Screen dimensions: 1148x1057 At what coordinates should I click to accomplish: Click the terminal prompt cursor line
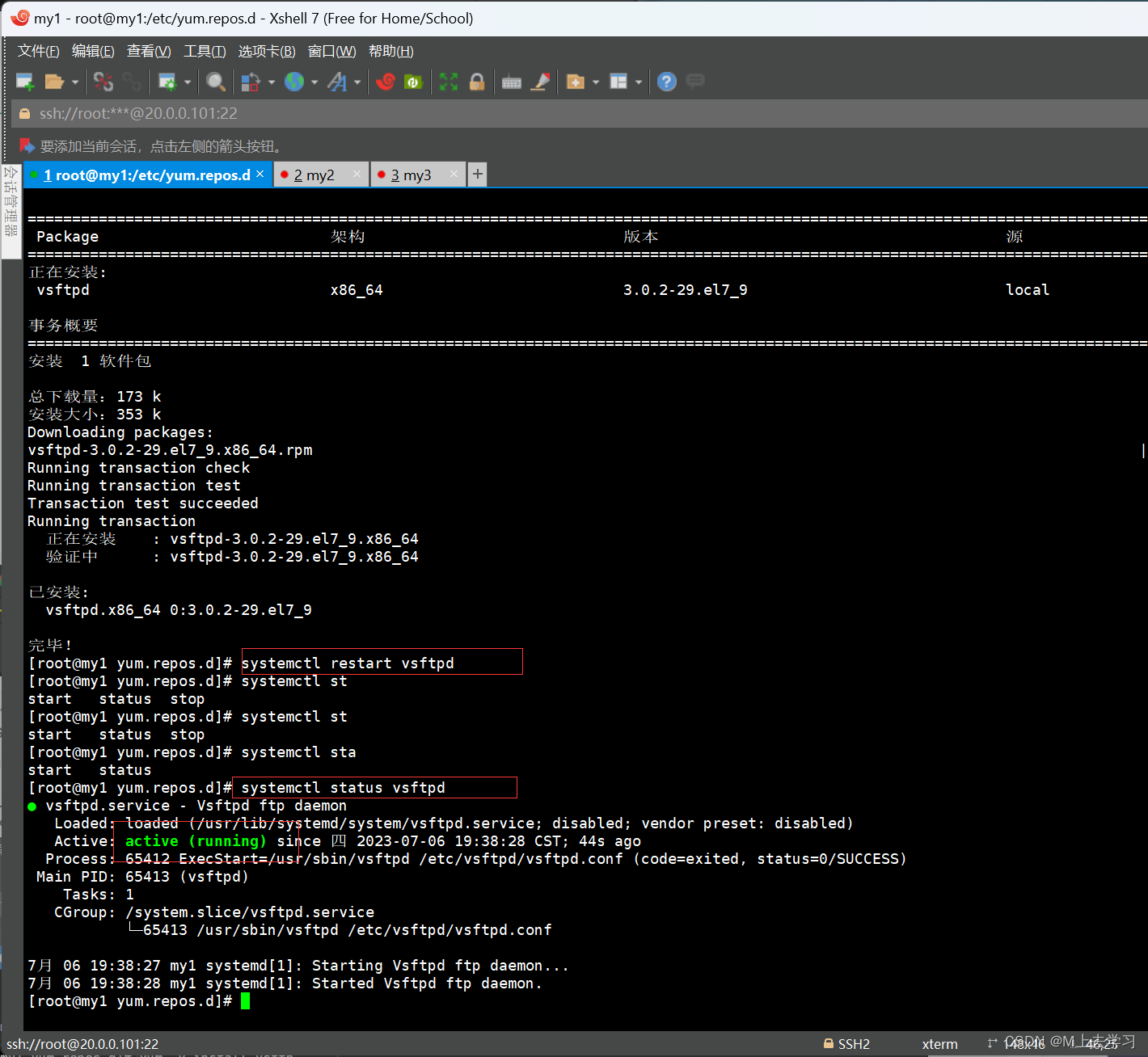point(138,1001)
